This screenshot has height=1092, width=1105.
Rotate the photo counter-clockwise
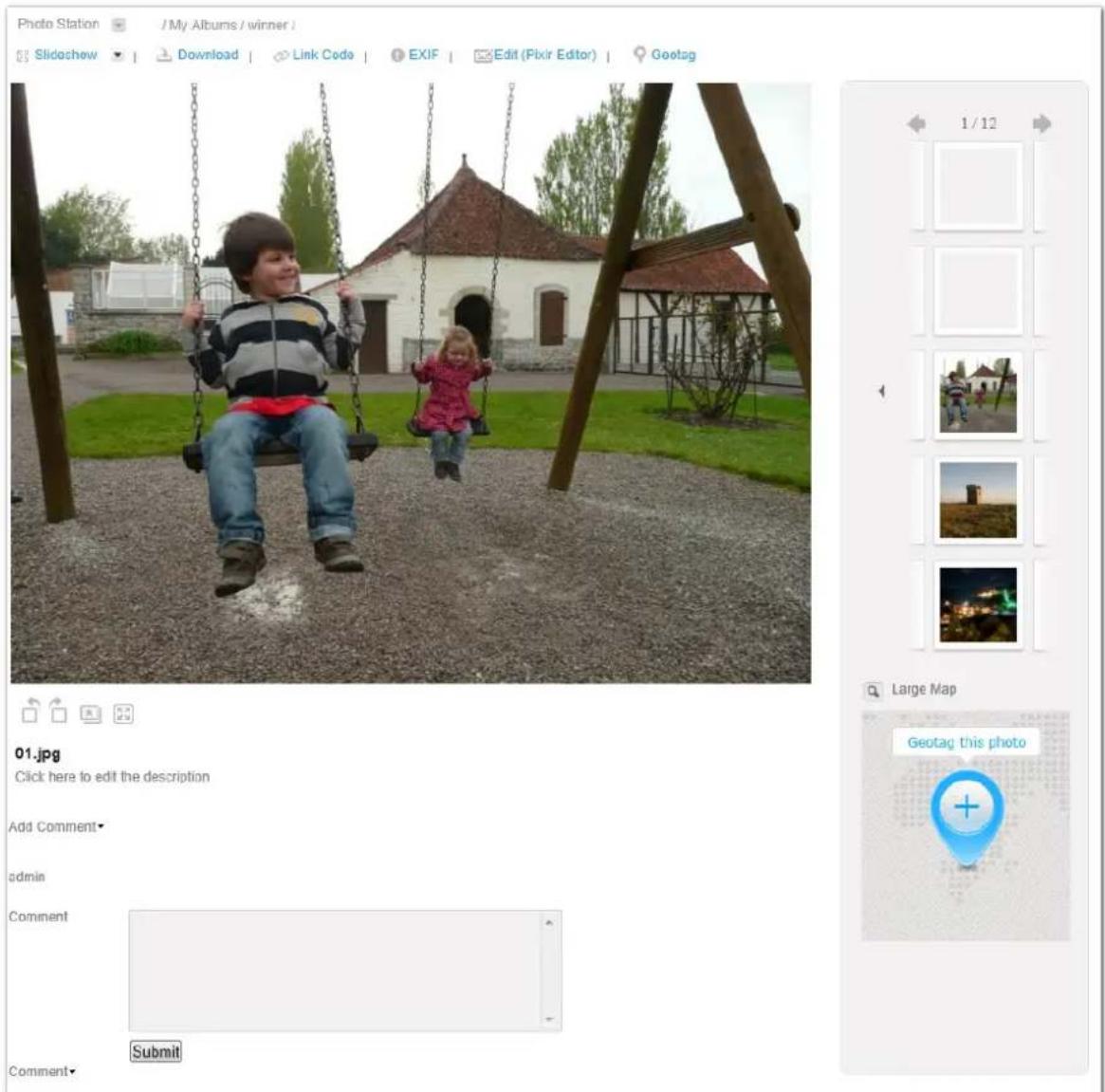coord(30,711)
